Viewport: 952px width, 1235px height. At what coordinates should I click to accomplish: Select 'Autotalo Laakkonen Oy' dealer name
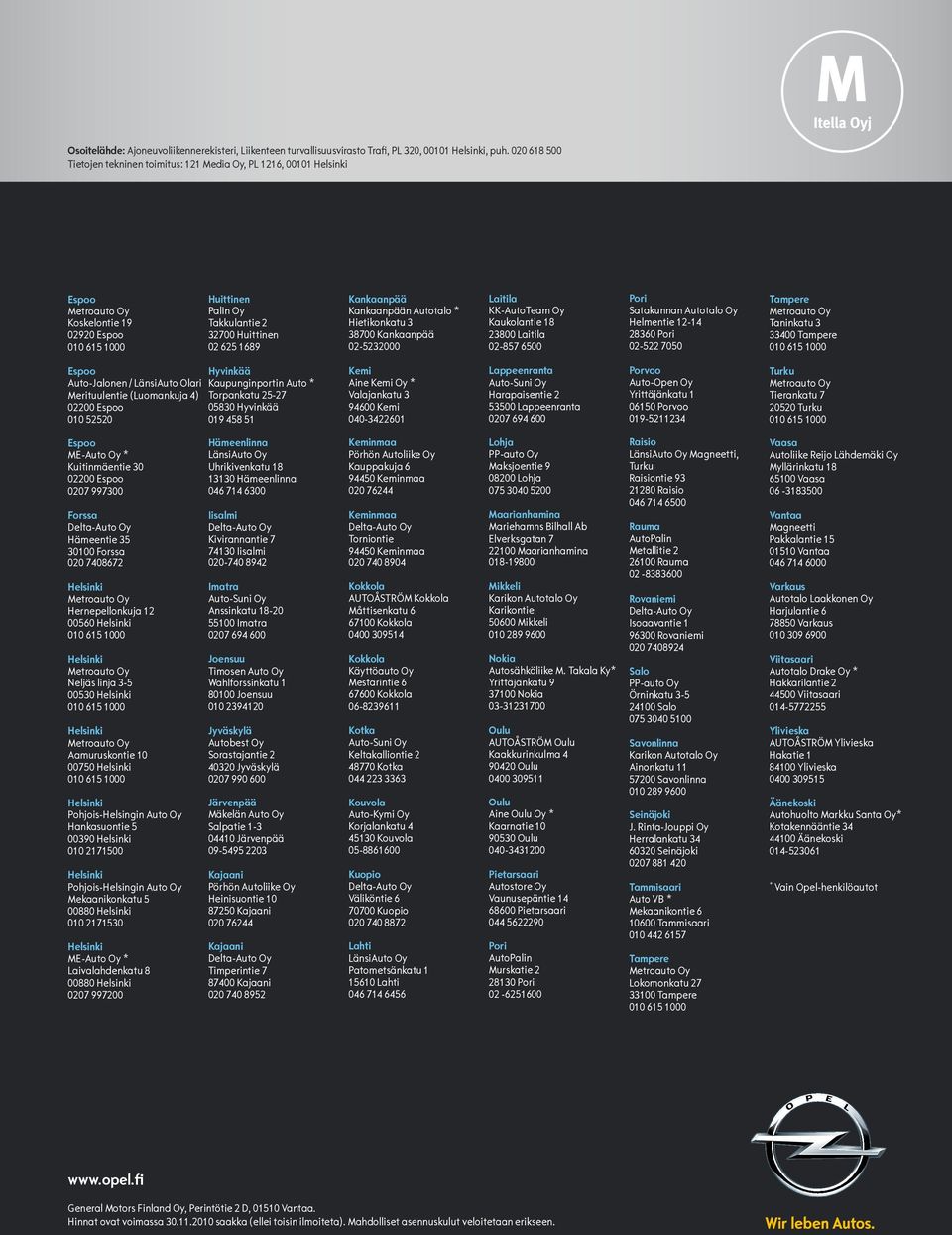click(x=821, y=599)
